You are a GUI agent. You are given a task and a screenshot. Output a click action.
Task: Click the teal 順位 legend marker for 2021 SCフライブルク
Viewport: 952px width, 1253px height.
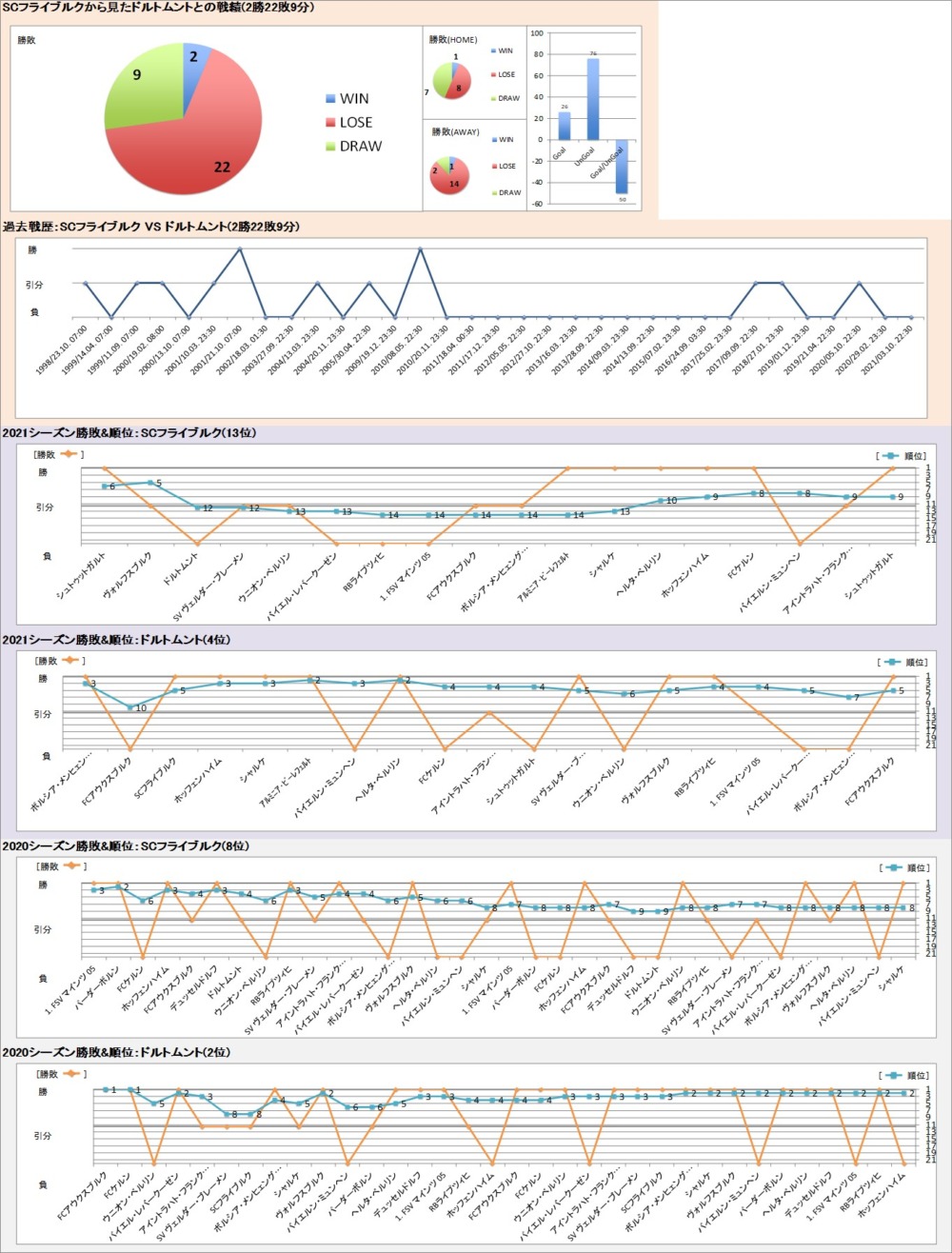coord(889,453)
